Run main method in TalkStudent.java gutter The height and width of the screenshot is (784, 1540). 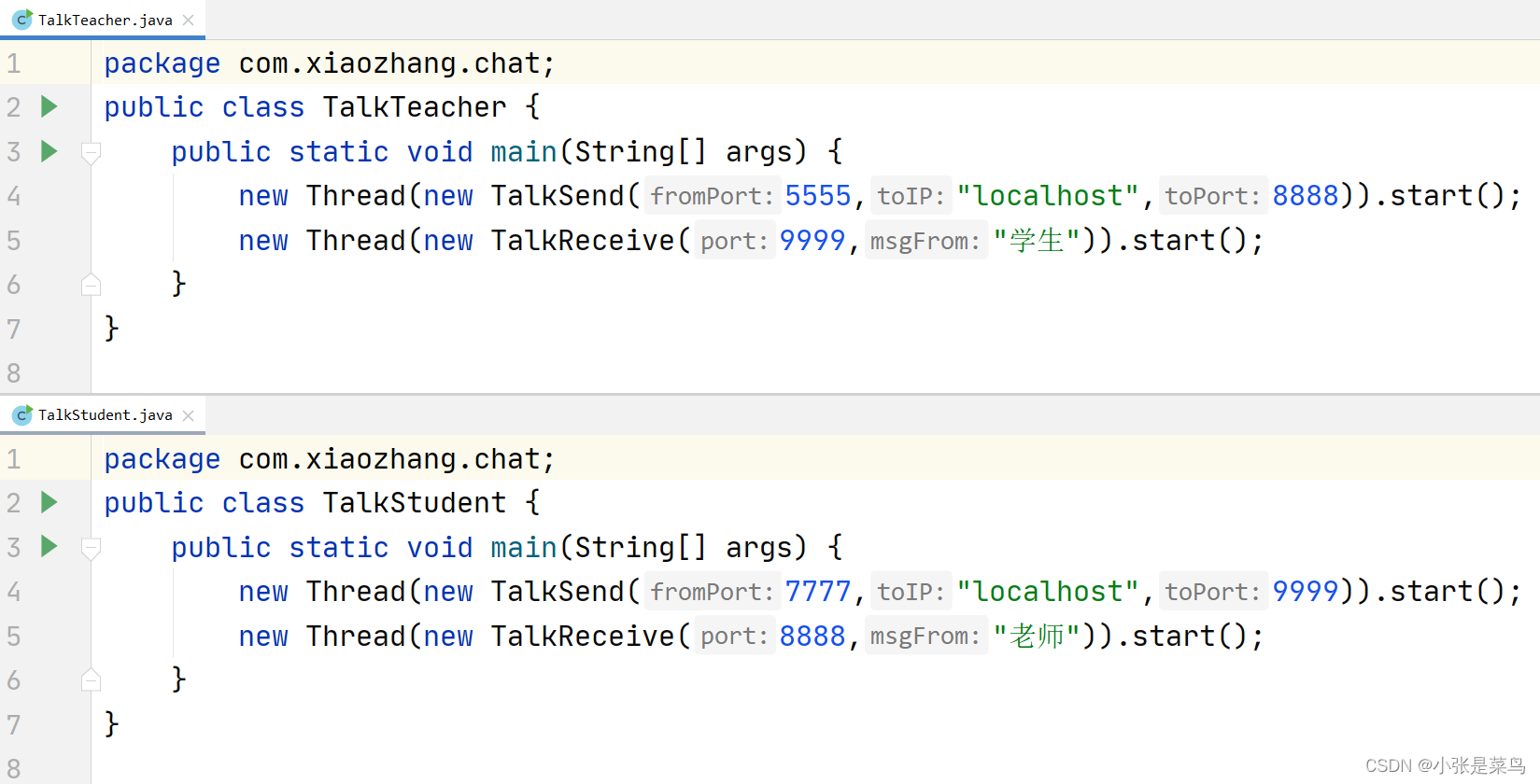coord(49,546)
